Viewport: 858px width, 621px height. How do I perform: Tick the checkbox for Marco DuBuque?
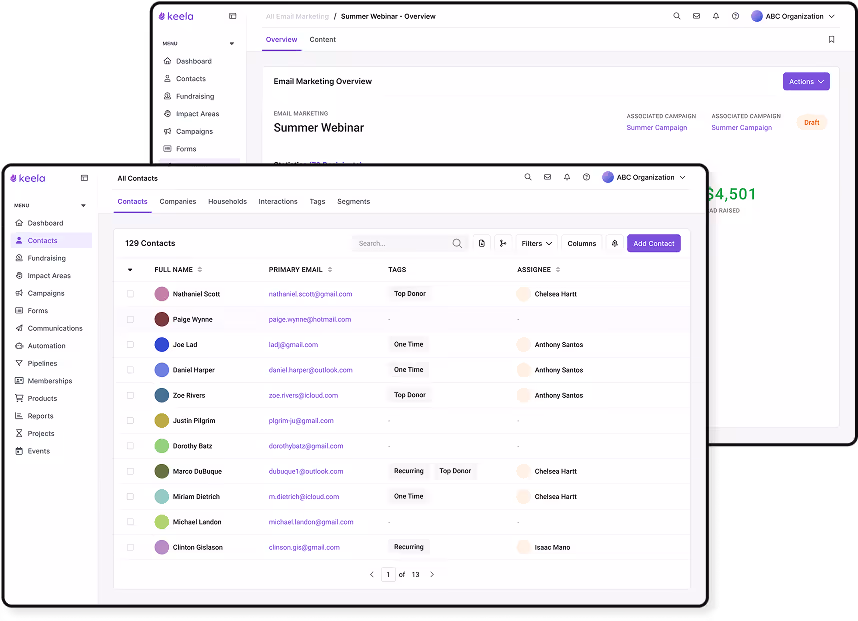click(x=130, y=471)
